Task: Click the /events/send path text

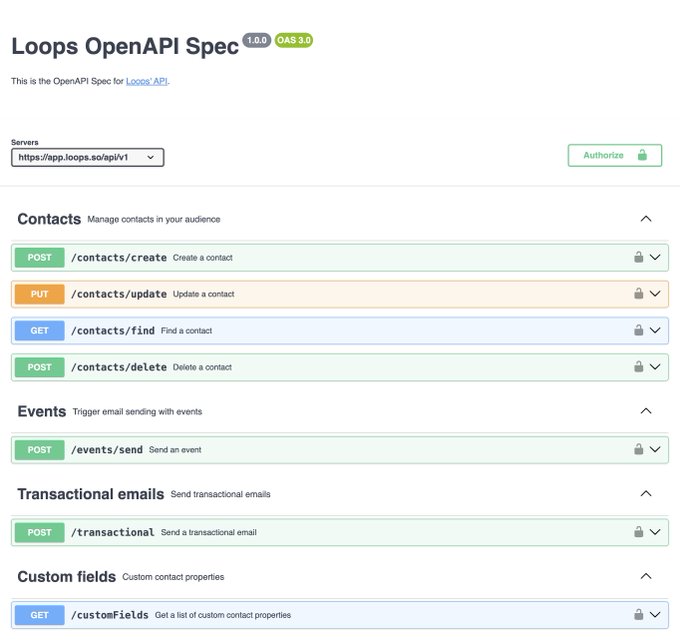Action: click(x=107, y=450)
